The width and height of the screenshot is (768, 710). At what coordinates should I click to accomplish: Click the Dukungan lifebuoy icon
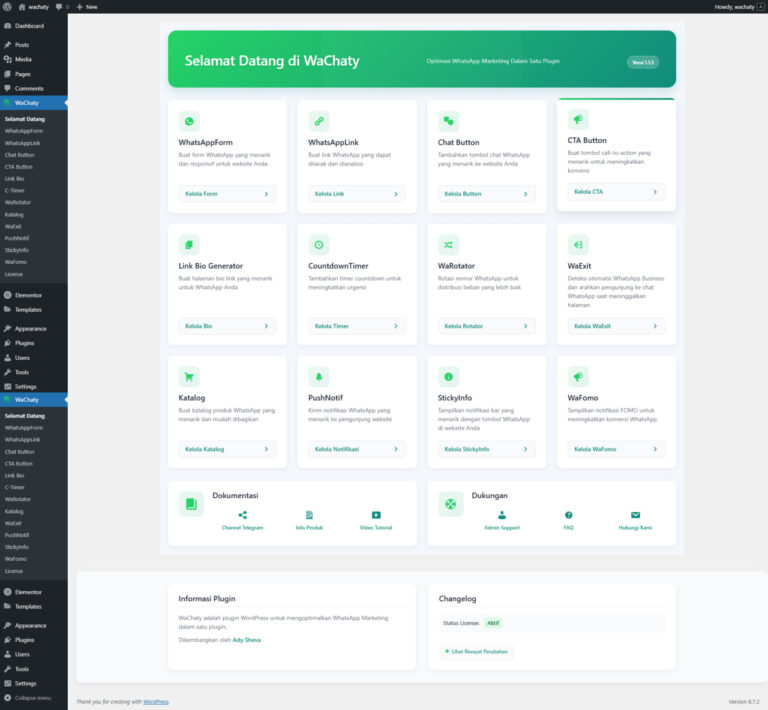451,504
